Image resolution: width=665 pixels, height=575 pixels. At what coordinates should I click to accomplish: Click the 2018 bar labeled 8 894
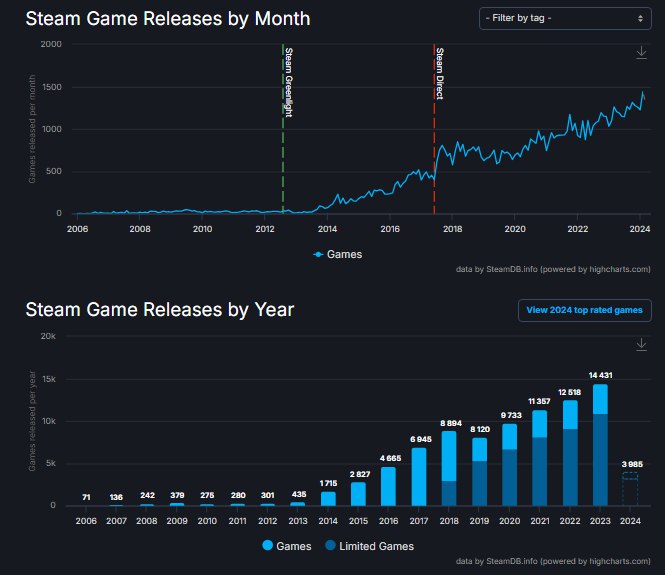(449, 468)
